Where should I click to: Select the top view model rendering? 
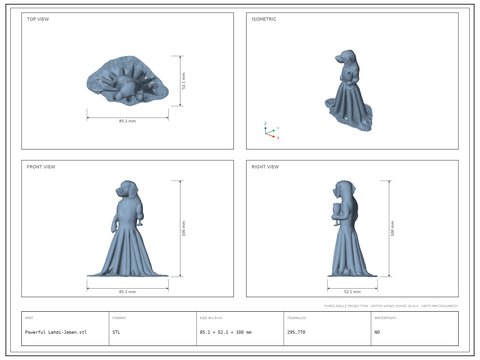127,81
